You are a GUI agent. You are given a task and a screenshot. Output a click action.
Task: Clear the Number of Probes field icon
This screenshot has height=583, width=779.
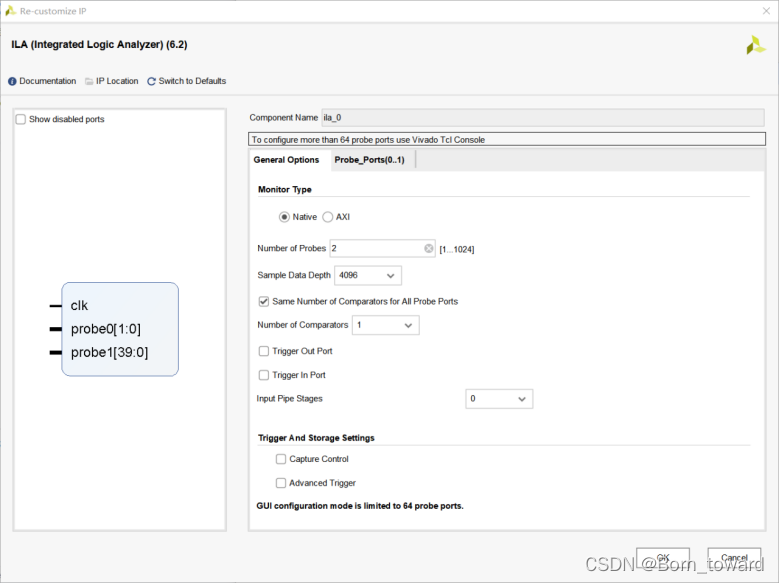point(429,248)
